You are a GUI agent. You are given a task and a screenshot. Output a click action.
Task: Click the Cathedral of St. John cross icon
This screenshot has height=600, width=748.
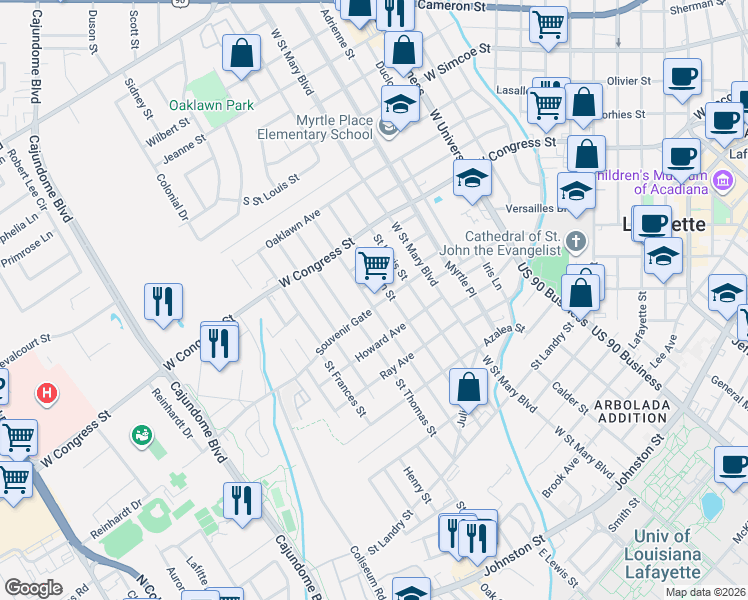[576, 241]
